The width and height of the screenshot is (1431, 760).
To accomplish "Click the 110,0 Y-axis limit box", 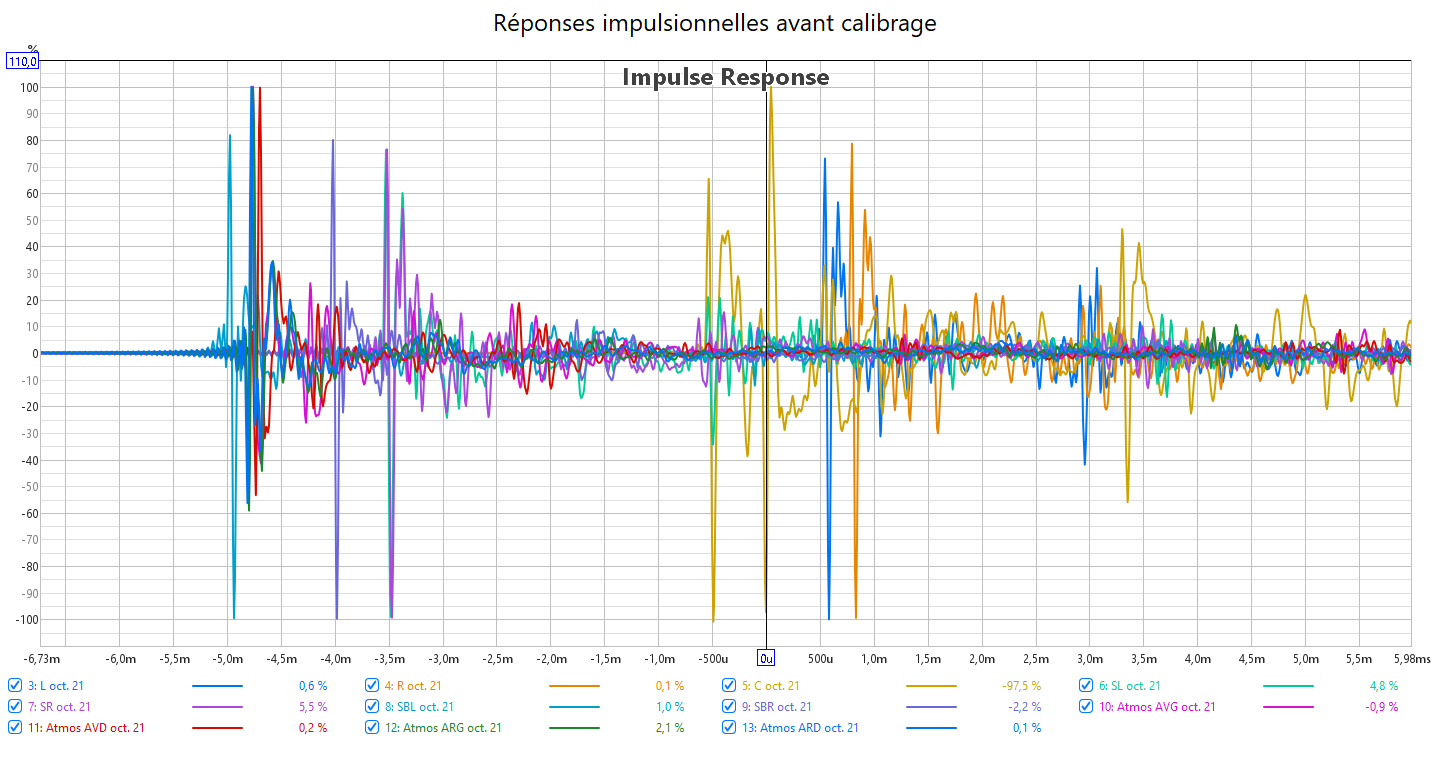I will point(23,62).
